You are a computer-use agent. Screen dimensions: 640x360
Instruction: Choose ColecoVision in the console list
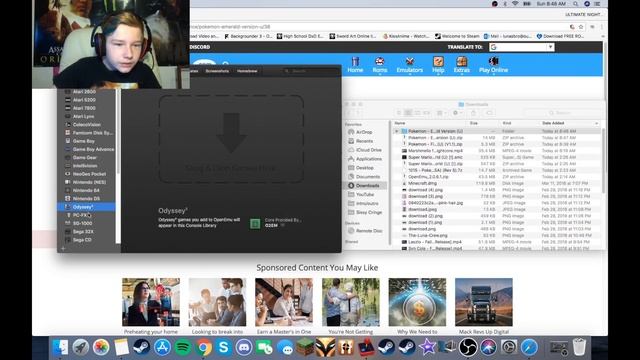(87, 124)
